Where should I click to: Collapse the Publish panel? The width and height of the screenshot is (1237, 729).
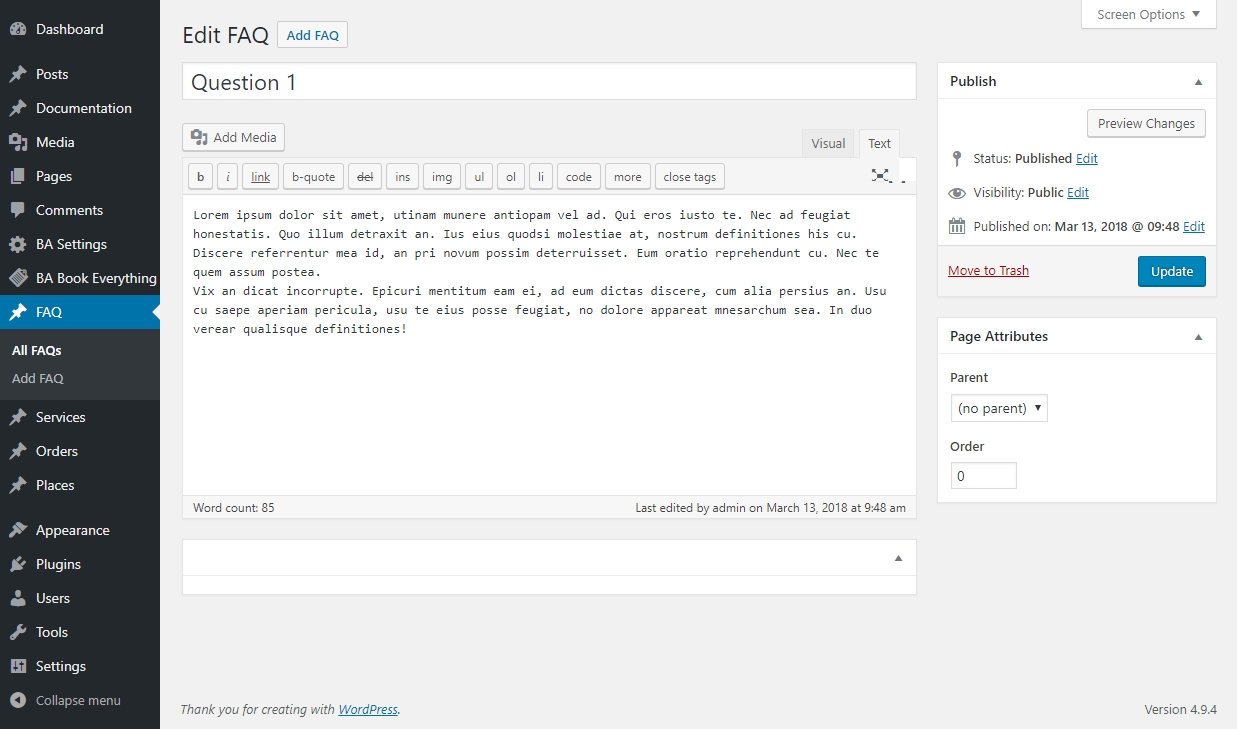[x=1198, y=82]
